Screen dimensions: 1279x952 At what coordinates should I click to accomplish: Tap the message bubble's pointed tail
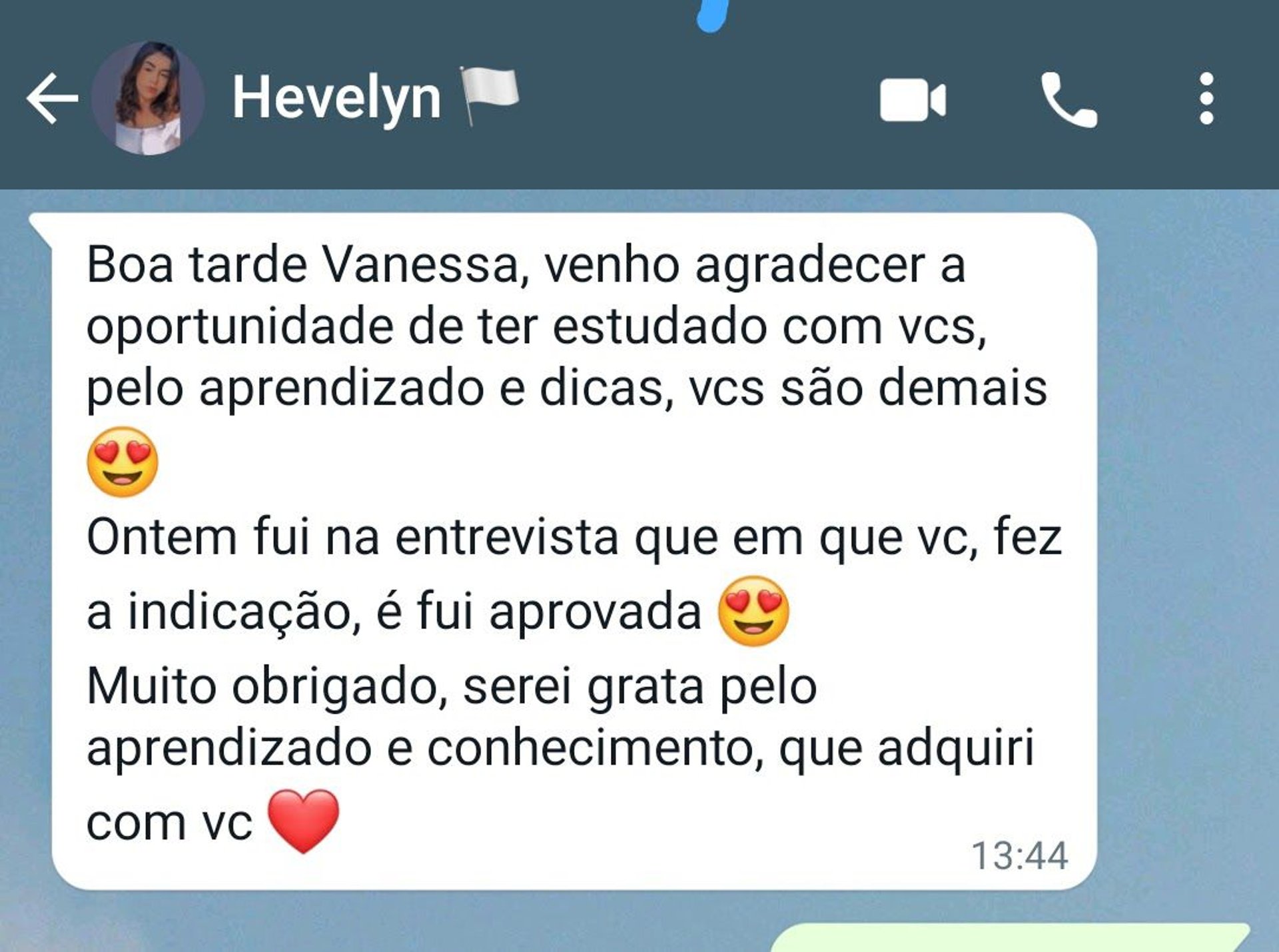click(x=41, y=227)
